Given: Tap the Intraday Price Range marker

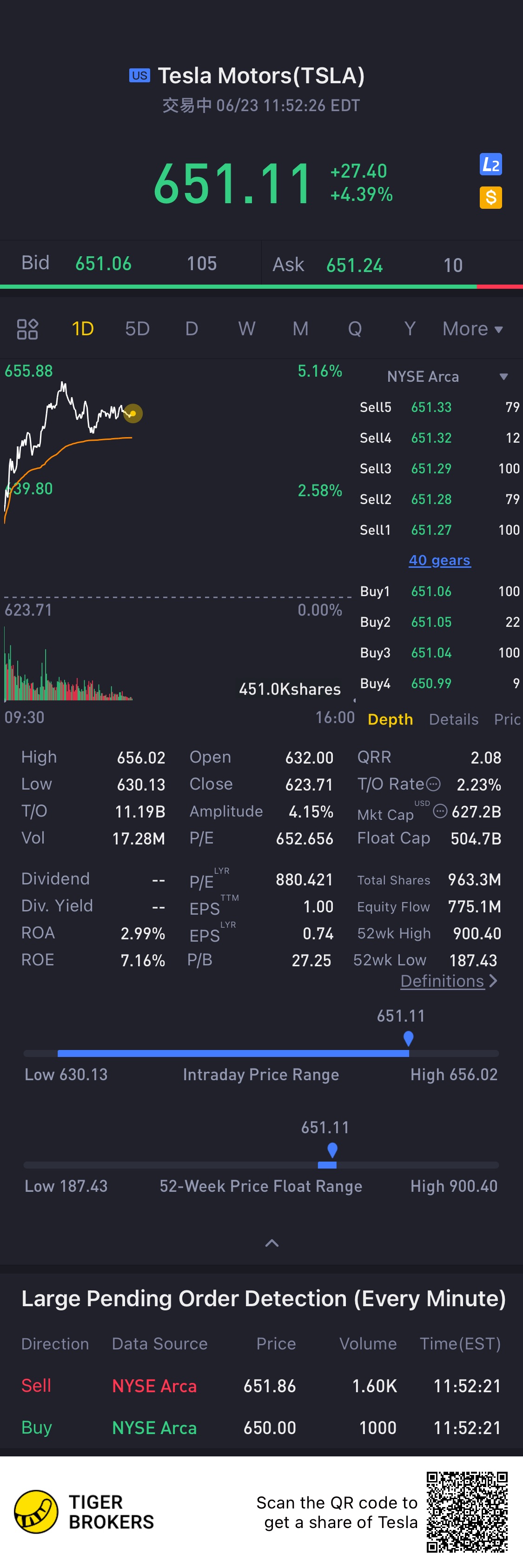Looking at the screenshot, I should pyautogui.click(x=409, y=1038).
